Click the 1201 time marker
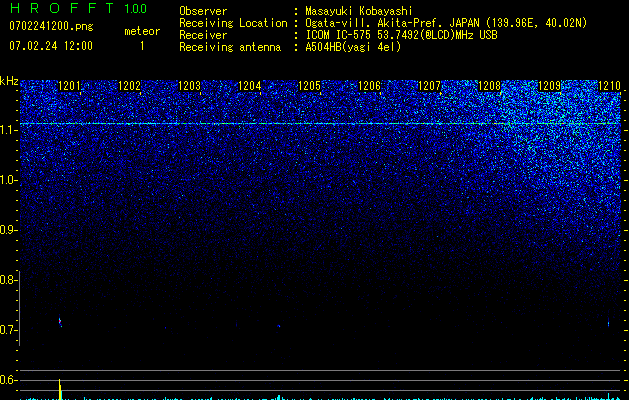The image size is (629, 400). click(69, 85)
